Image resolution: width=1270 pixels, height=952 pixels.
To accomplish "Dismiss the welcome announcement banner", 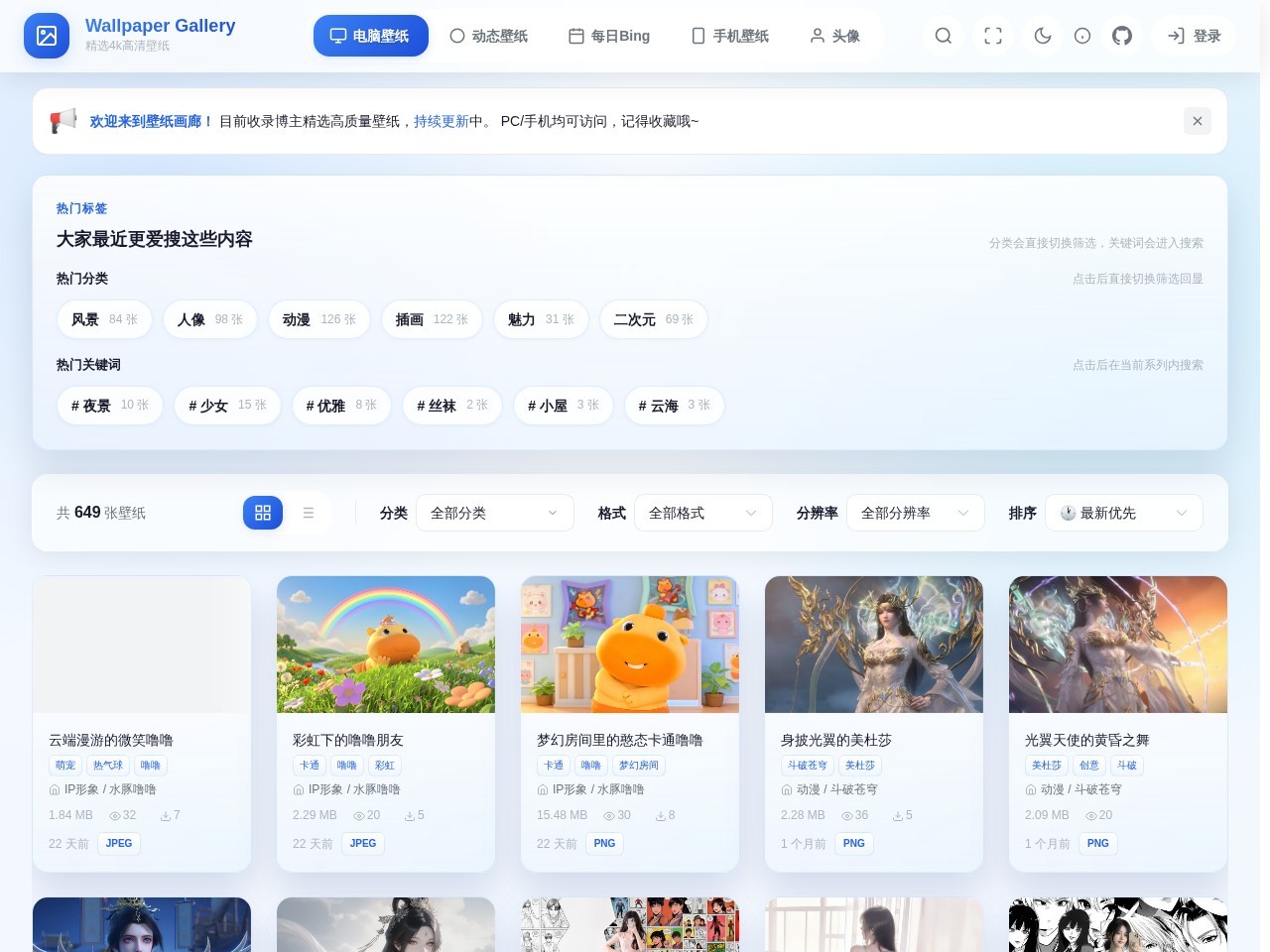I will pyautogui.click(x=1198, y=121).
